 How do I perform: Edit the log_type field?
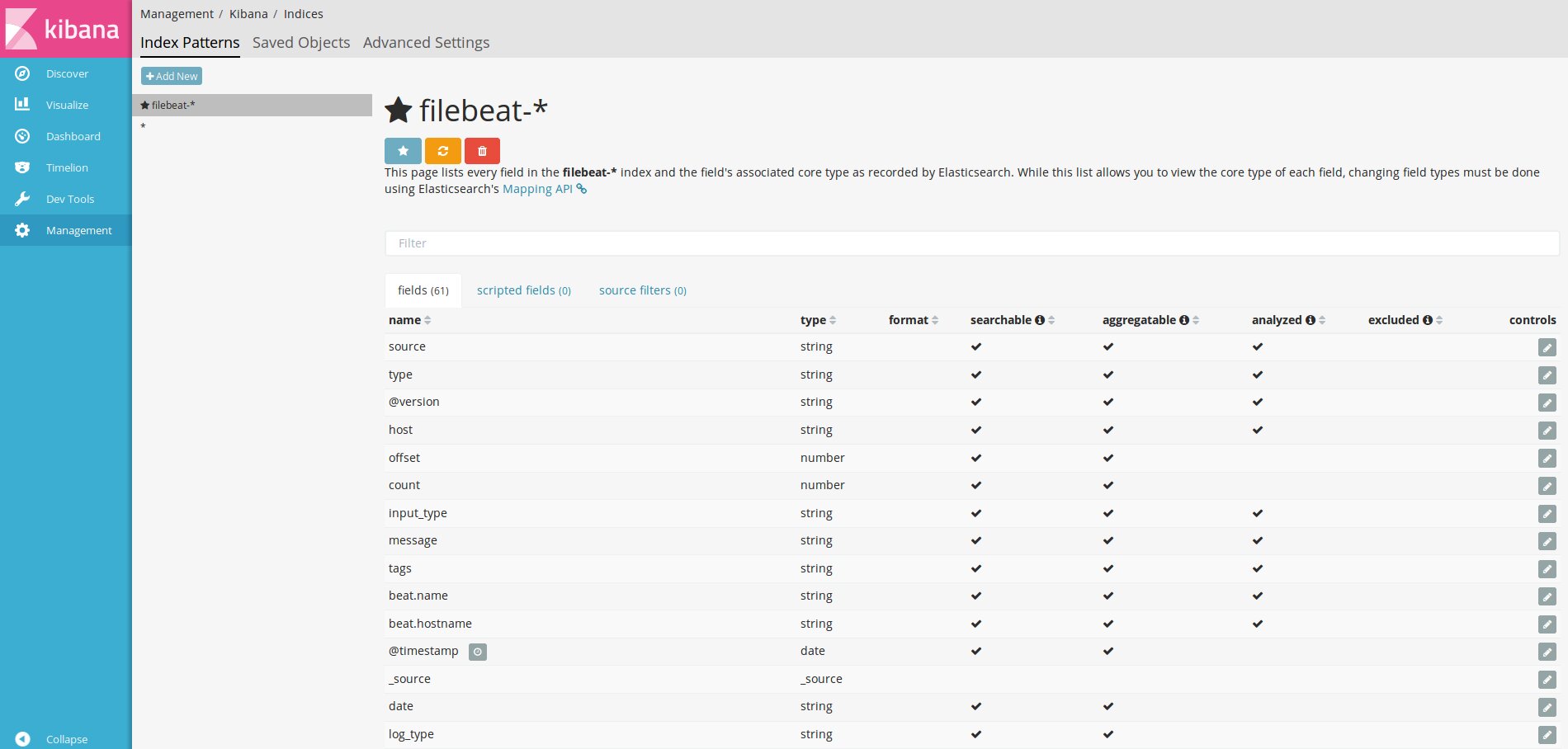pyautogui.click(x=1547, y=735)
